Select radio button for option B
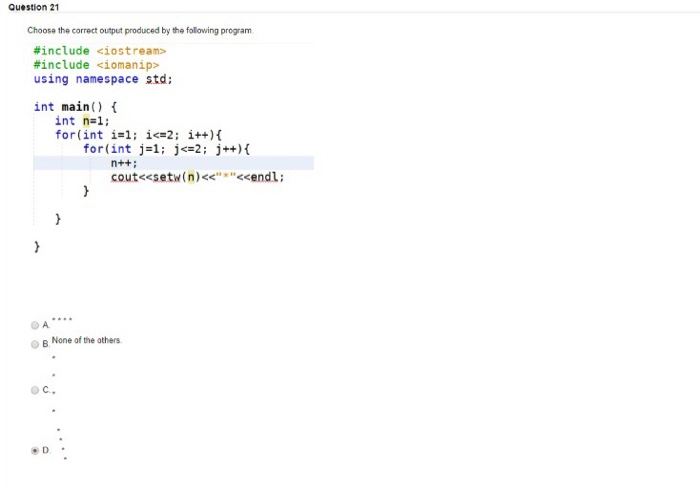The width and height of the screenshot is (700, 493). tap(35, 344)
